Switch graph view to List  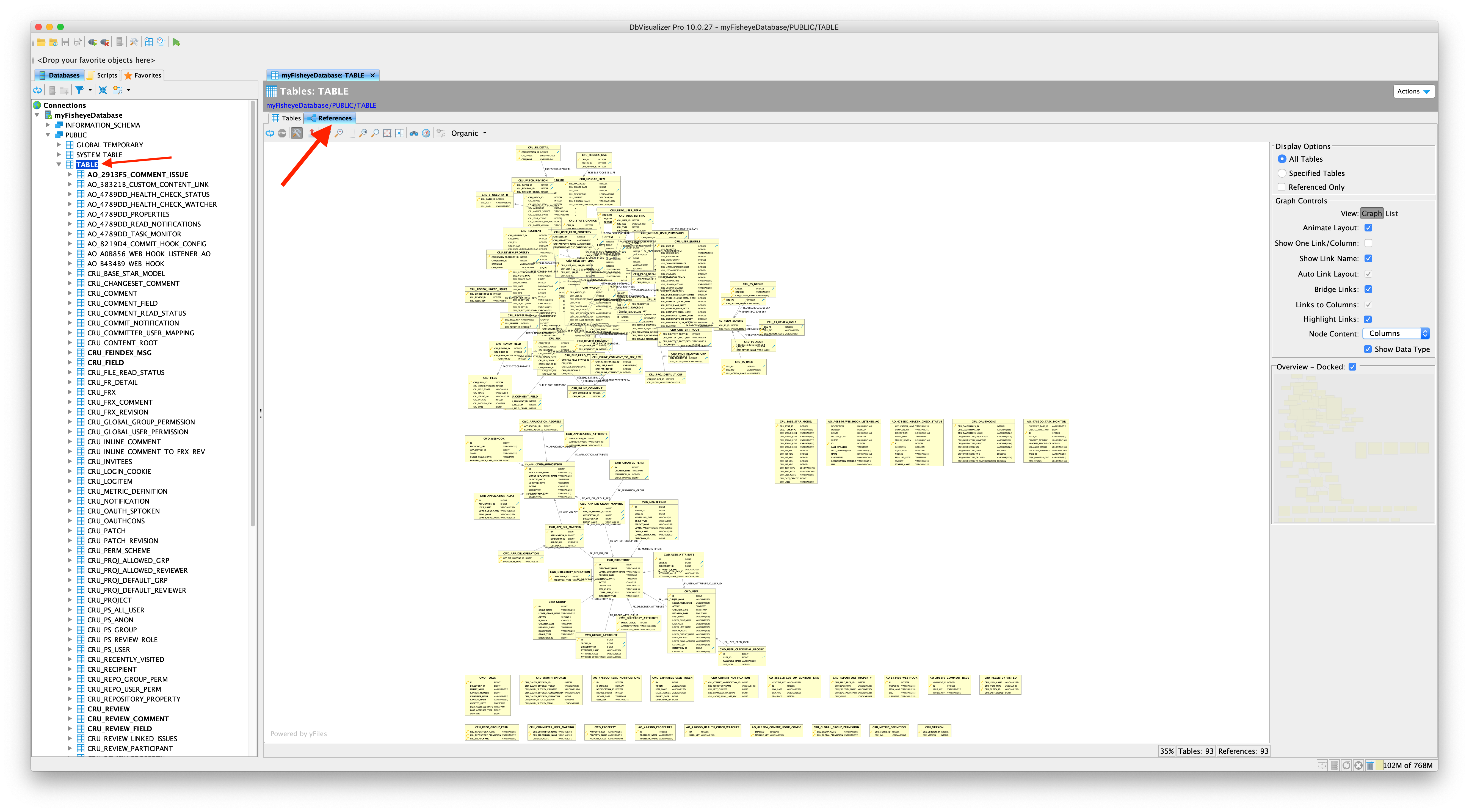(x=1391, y=214)
